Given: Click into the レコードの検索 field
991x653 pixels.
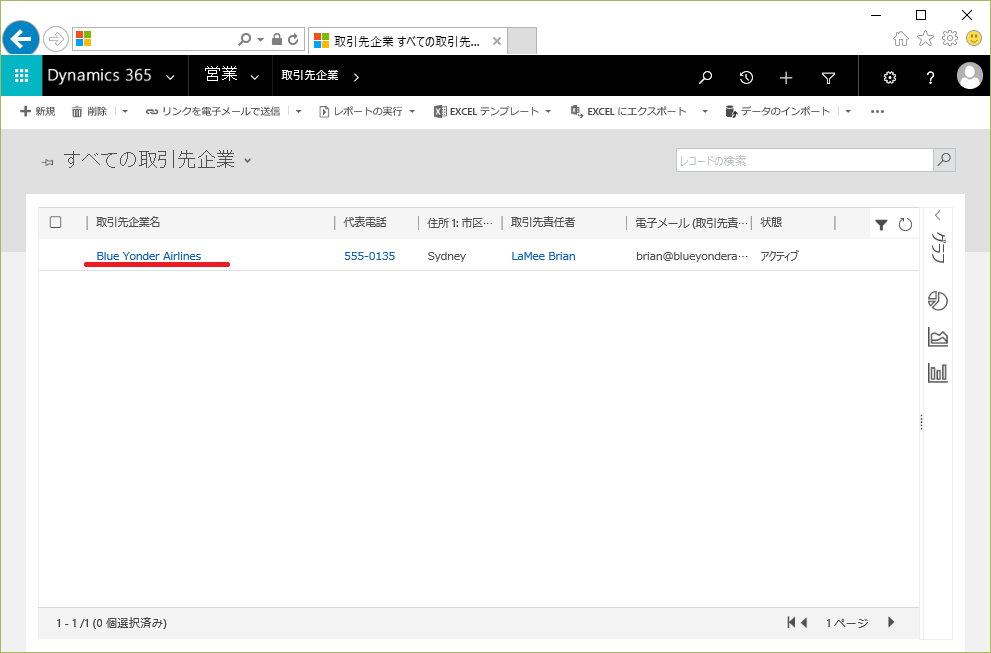Looking at the screenshot, I should click(805, 160).
